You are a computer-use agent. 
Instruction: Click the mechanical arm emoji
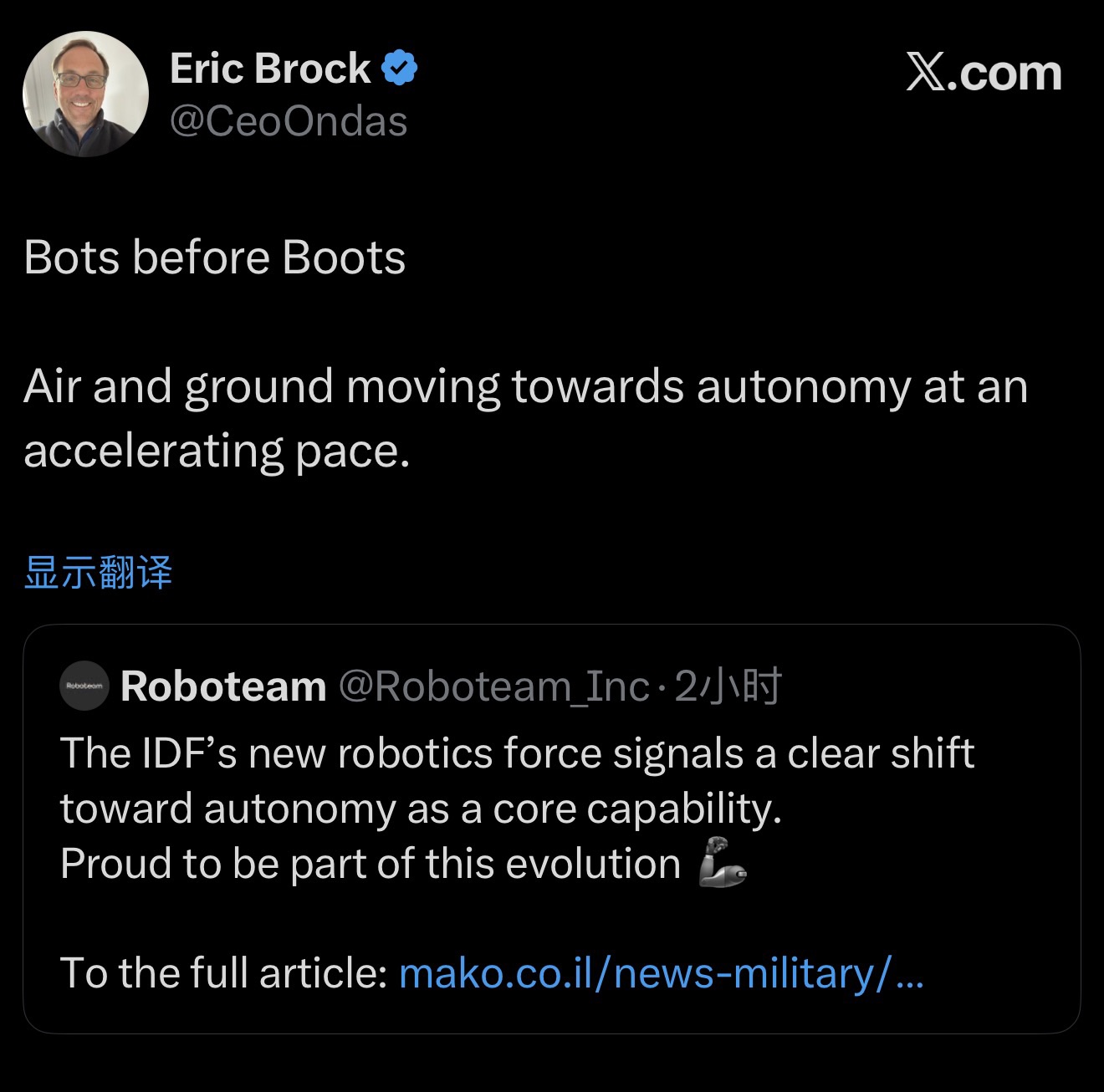point(722,863)
